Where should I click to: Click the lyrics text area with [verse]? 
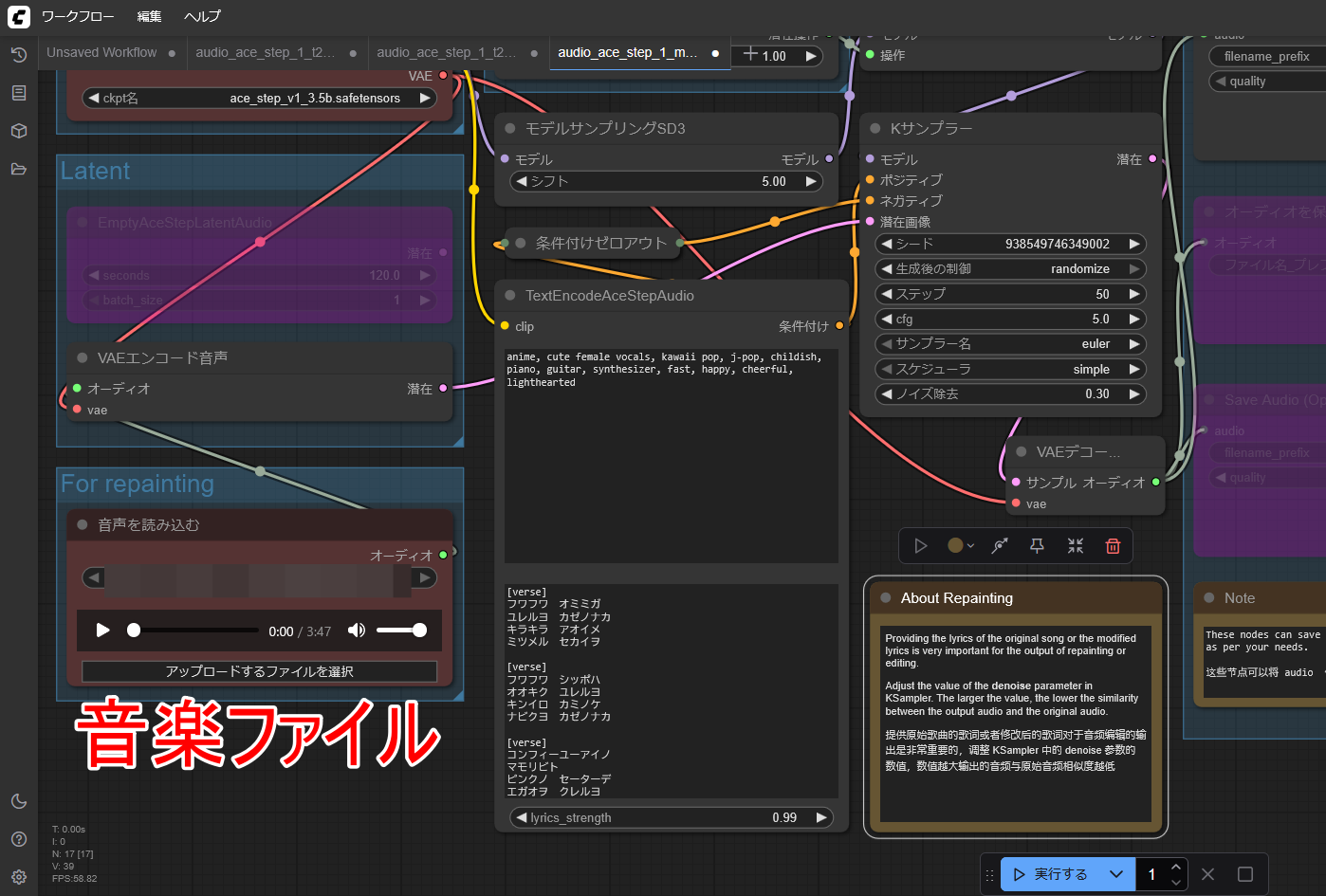coord(672,691)
